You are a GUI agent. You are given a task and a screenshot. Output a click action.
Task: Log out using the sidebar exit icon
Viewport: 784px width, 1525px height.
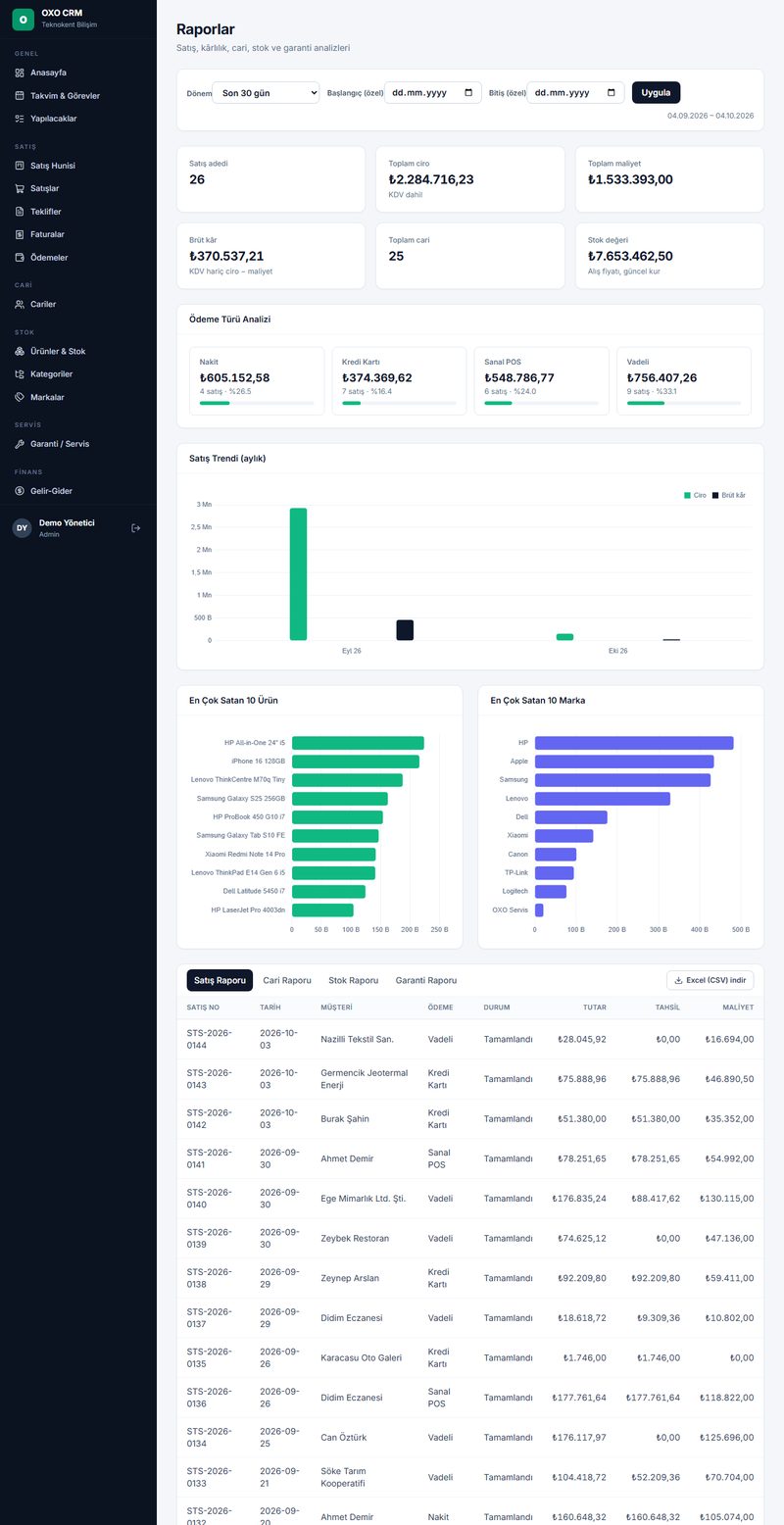pos(136,528)
